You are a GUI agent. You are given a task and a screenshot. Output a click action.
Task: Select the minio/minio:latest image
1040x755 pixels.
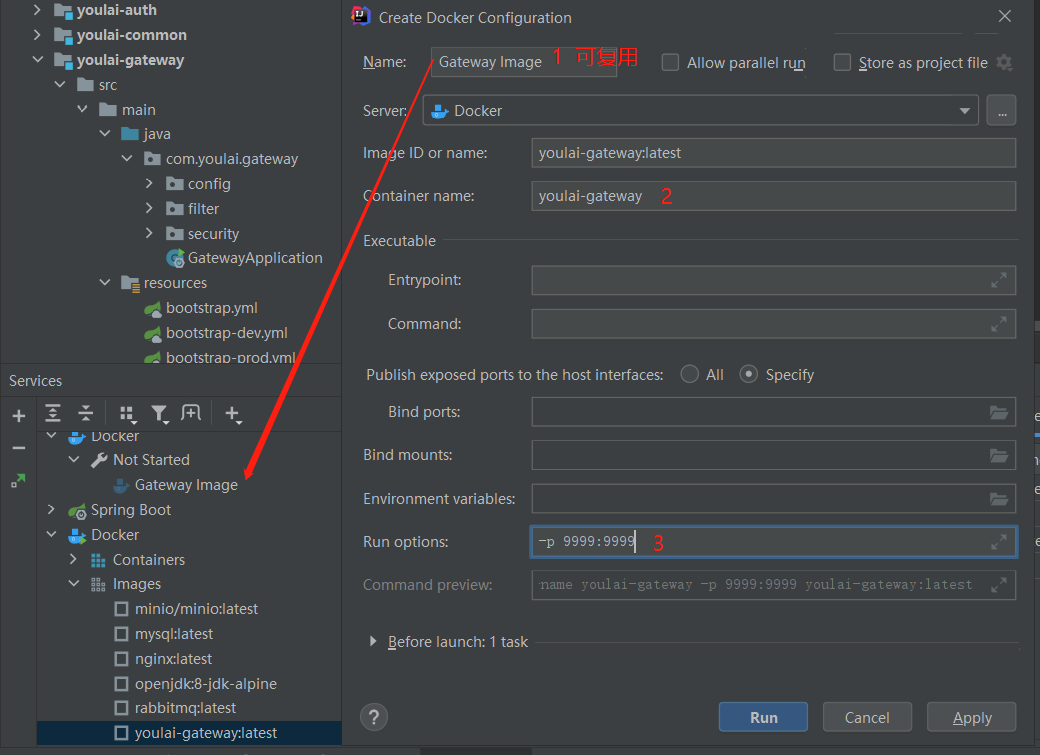tap(186, 609)
